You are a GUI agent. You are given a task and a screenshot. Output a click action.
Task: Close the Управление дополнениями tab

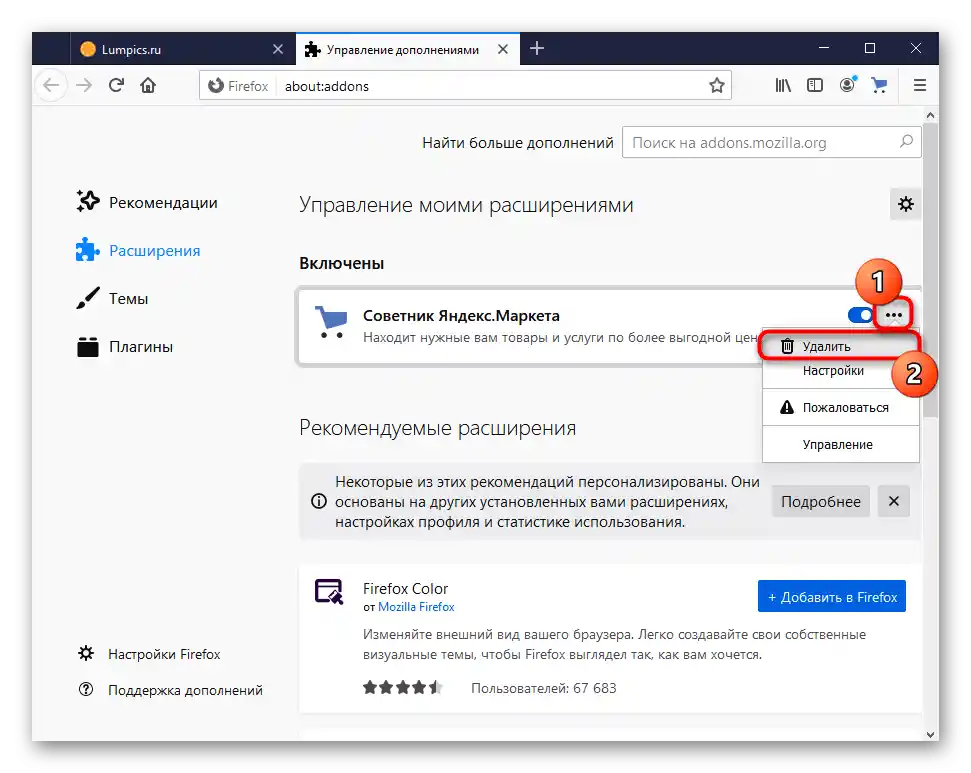coord(503,49)
